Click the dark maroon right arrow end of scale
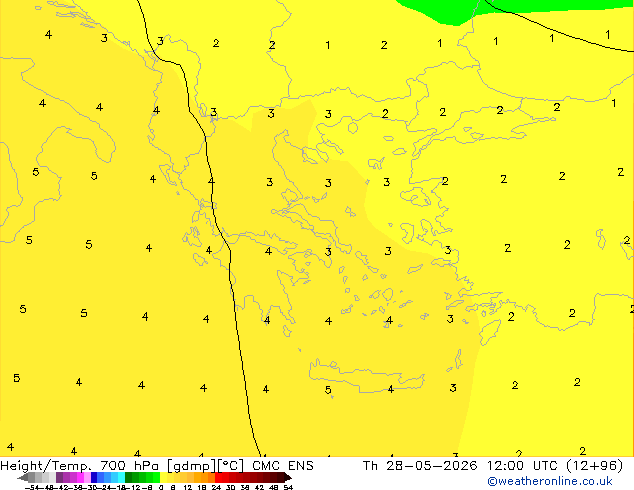 [x=287, y=478]
